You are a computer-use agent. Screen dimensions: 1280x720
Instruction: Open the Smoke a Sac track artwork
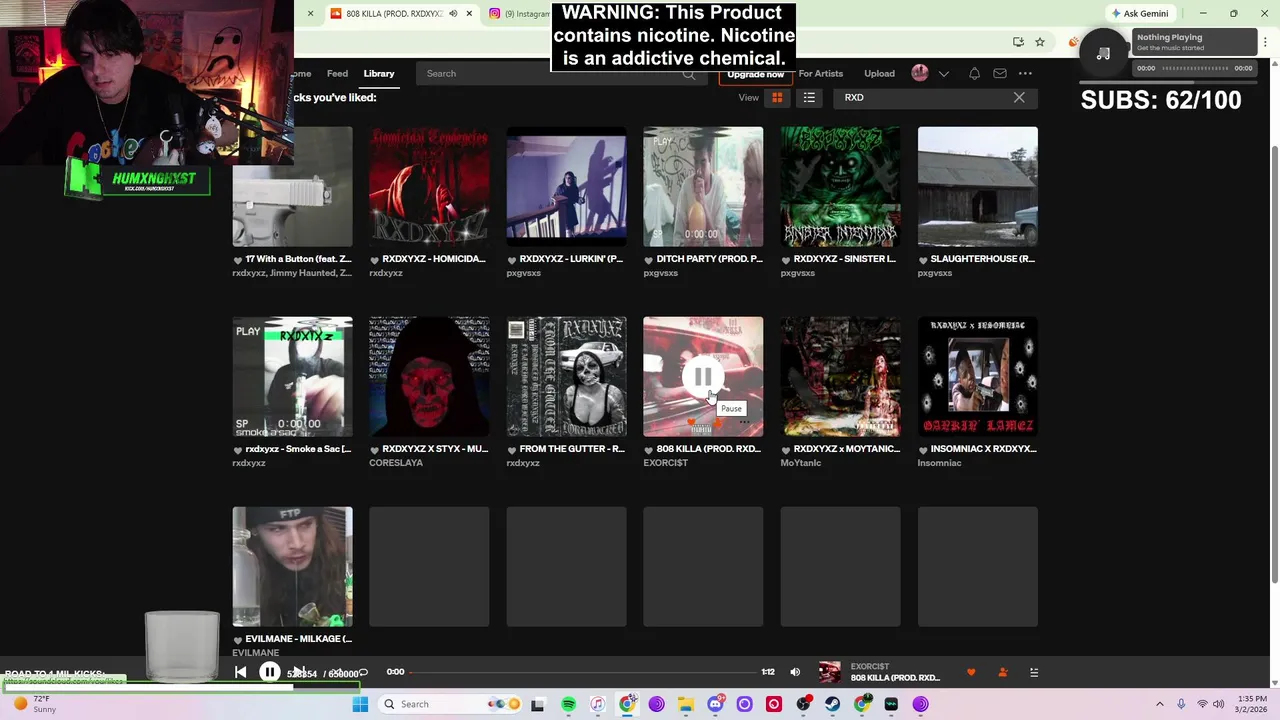(292, 377)
